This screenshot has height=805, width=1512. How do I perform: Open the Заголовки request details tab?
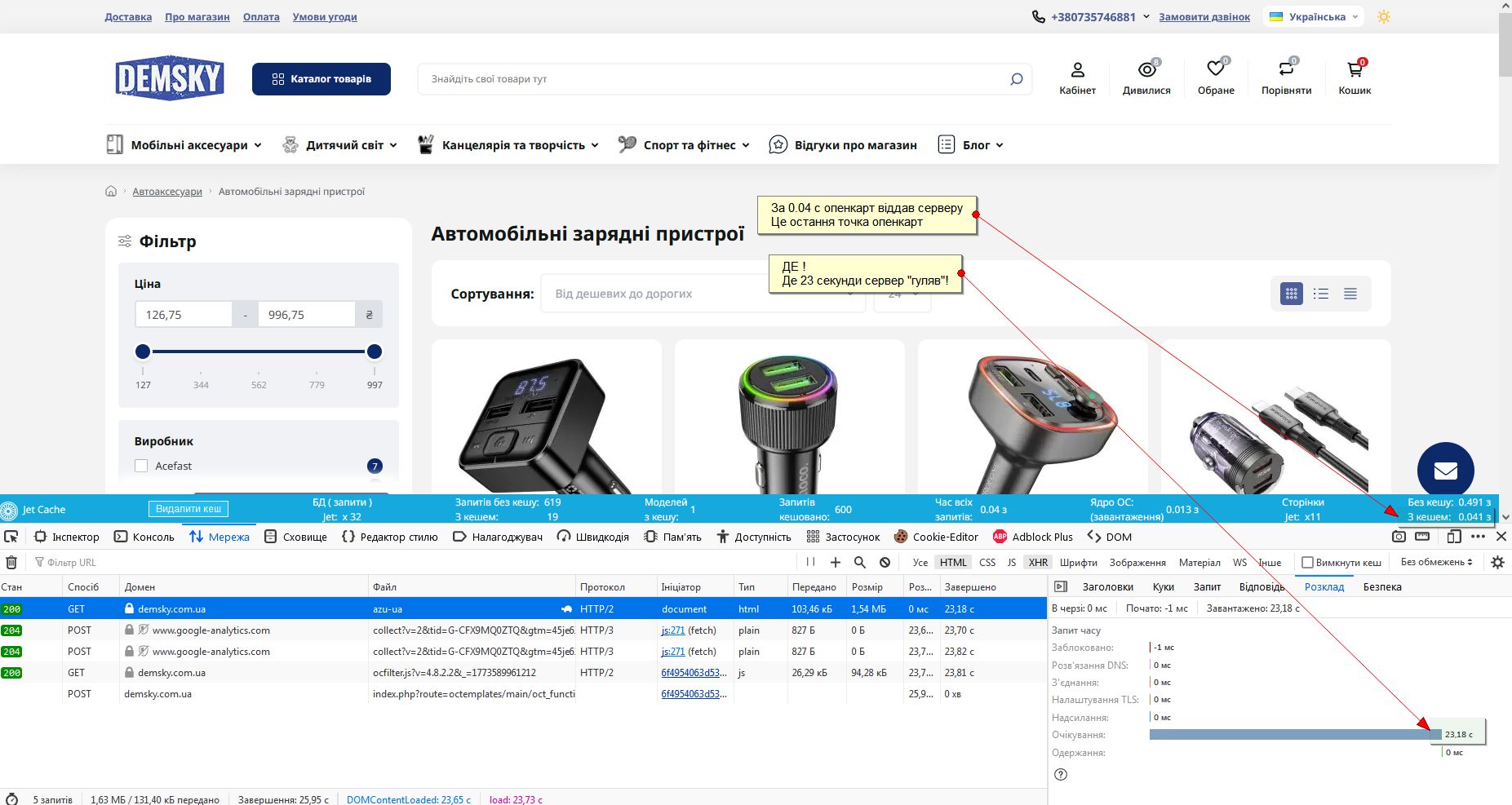click(1107, 586)
